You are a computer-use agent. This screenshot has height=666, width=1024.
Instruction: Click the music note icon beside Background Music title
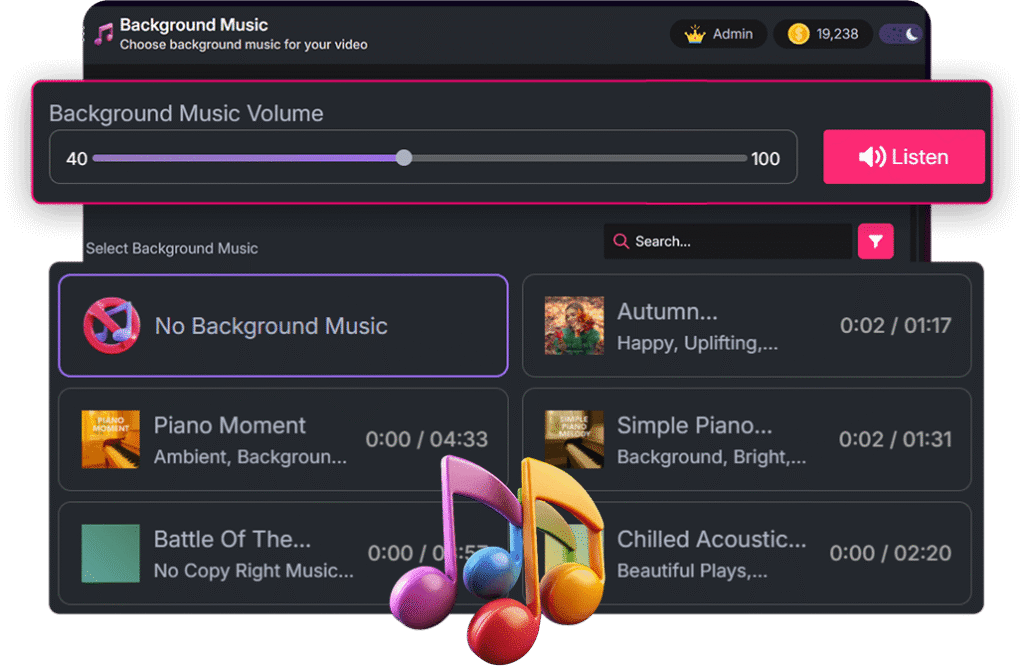[103, 34]
